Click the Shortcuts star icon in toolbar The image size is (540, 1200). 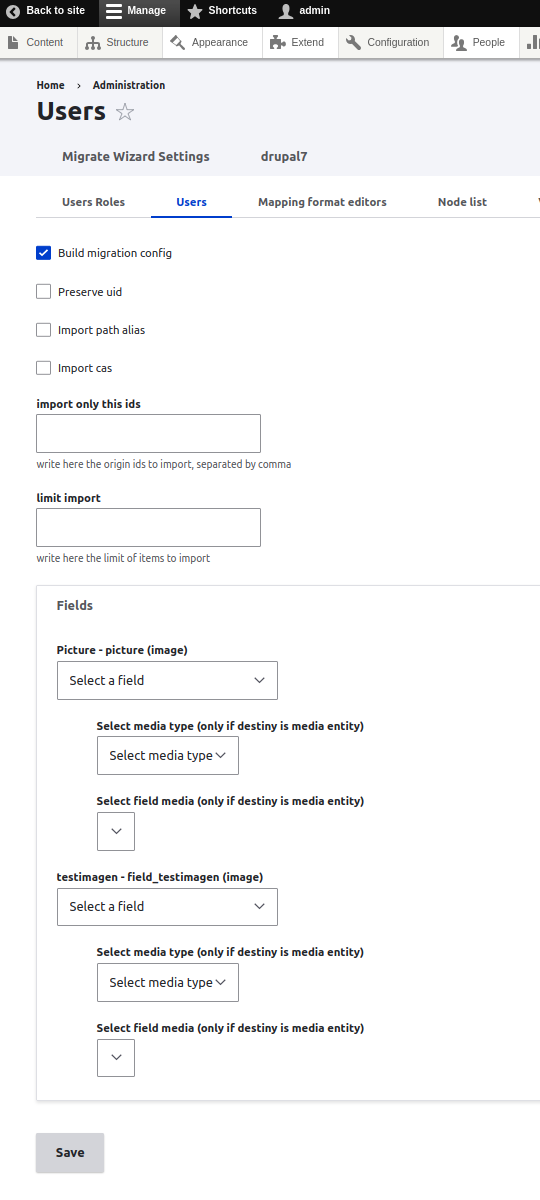tap(195, 11)
